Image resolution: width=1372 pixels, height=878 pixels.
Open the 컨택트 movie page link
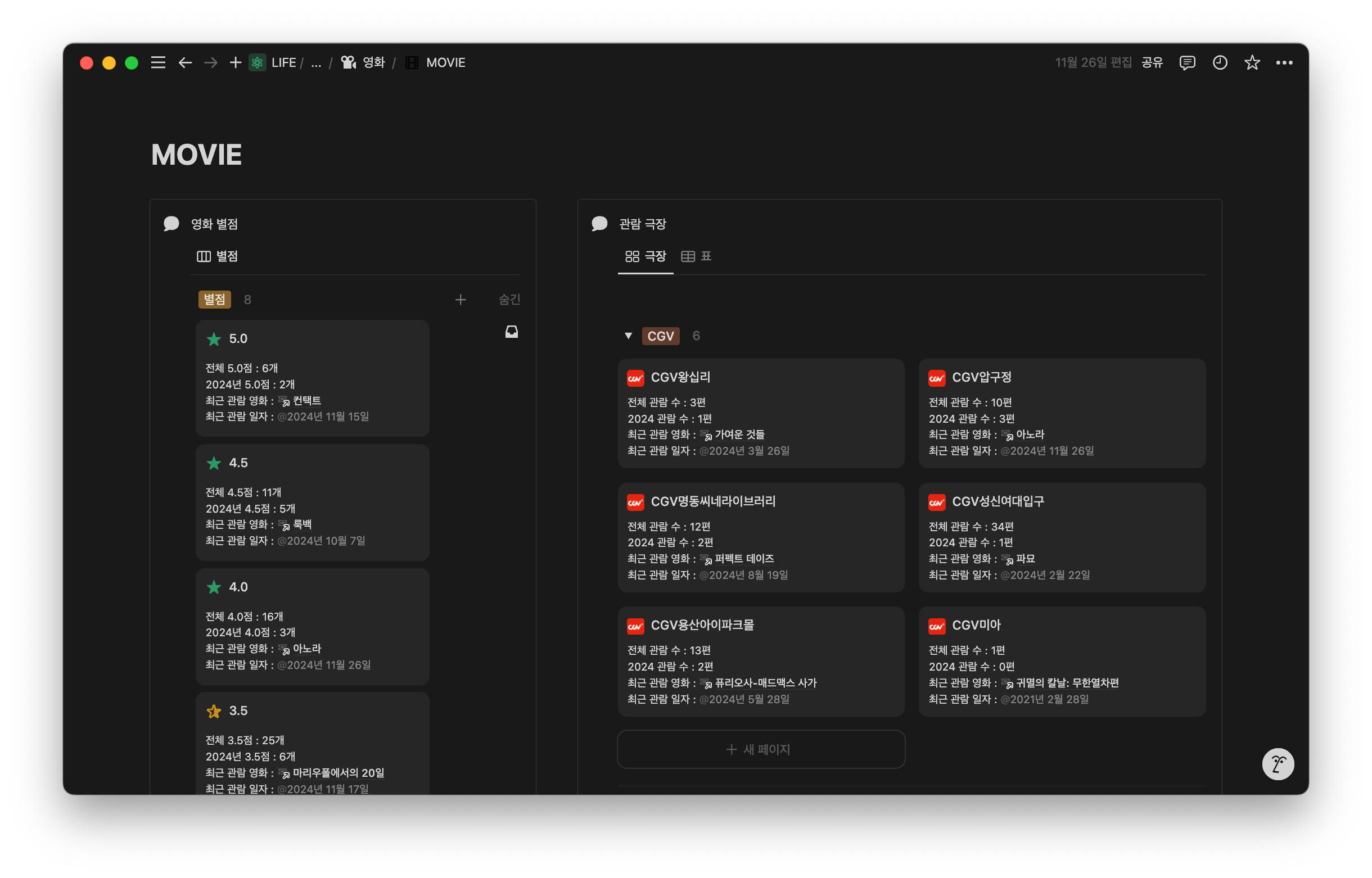[306, 400]
